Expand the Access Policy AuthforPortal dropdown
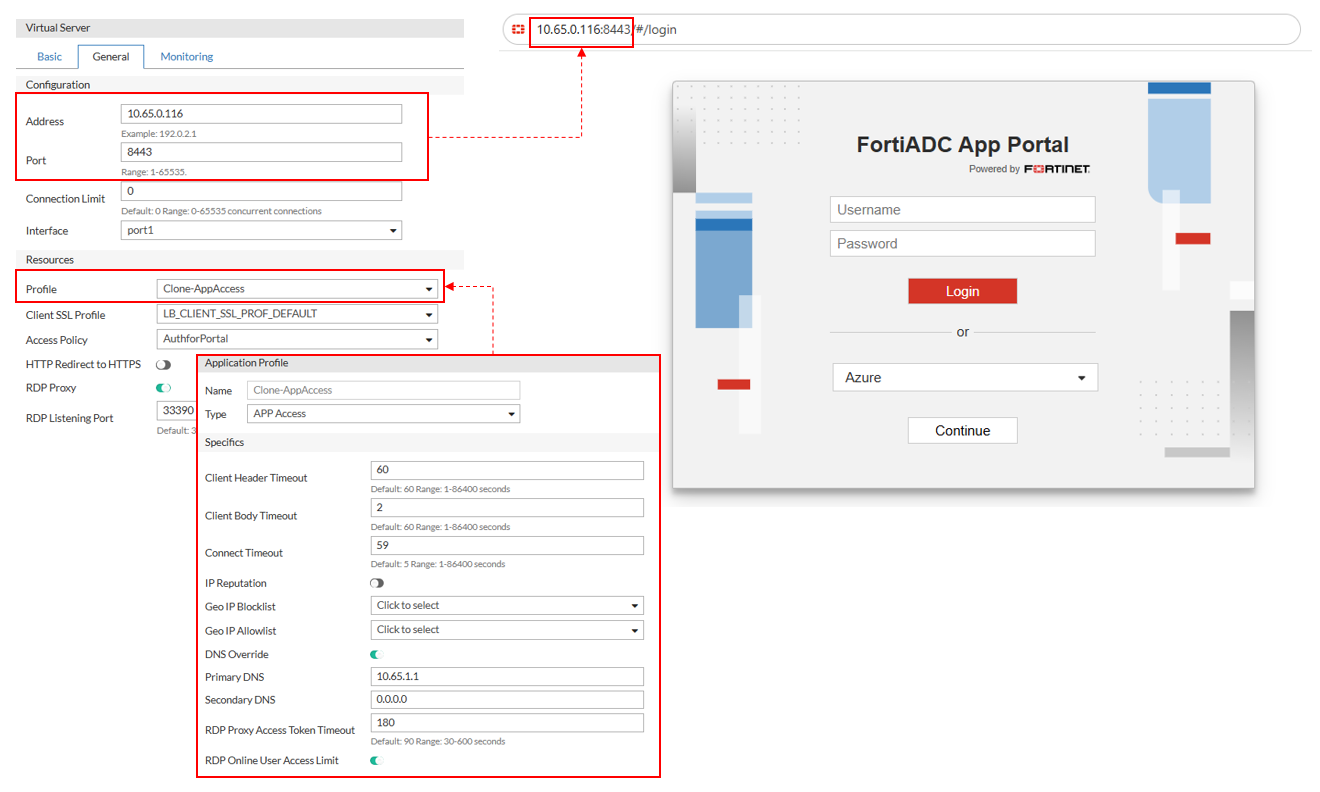 pyautogui.click(x=297, y=340)
